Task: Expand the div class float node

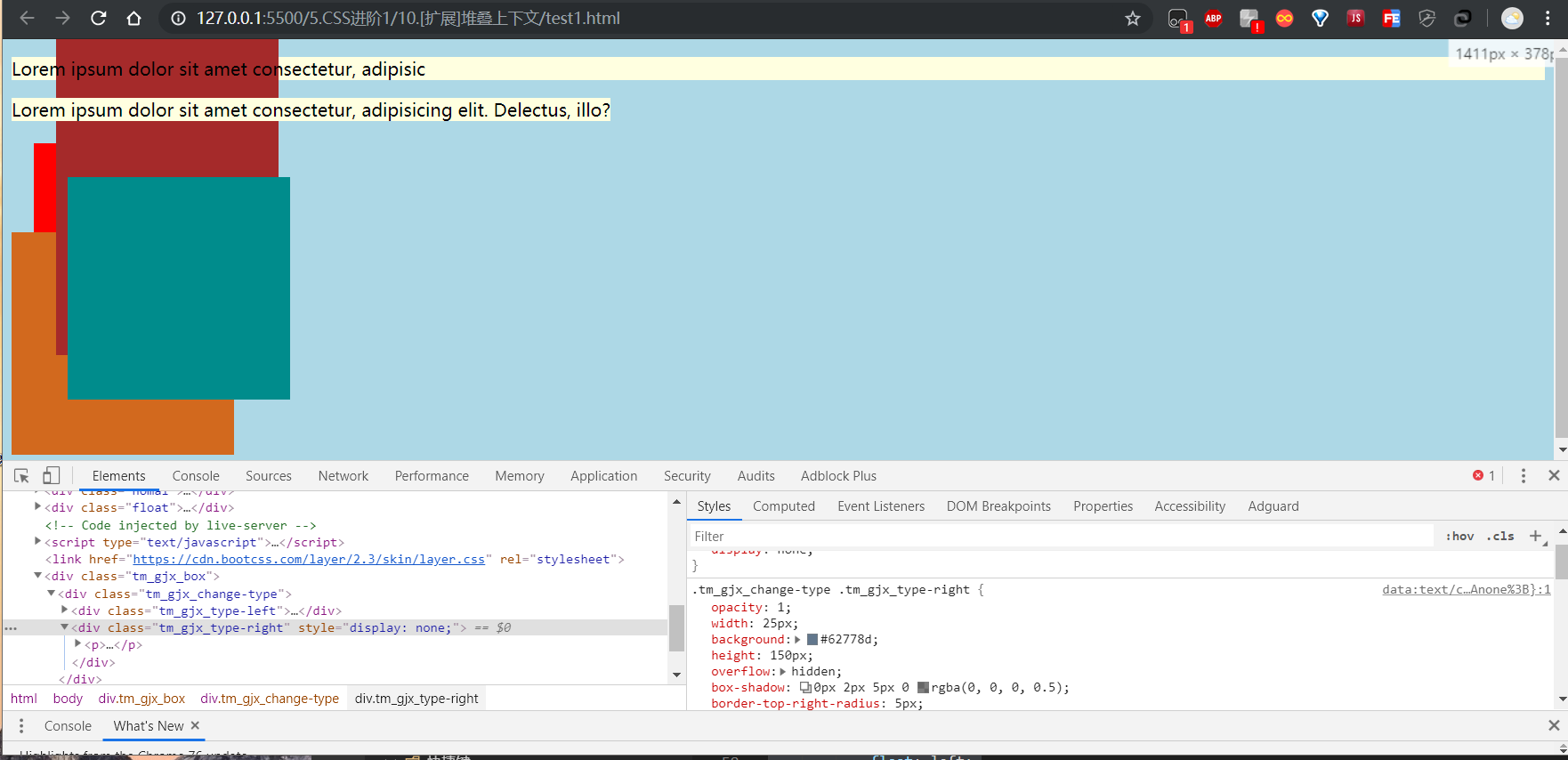Action: pyautogui.click(x=37, y=507)
